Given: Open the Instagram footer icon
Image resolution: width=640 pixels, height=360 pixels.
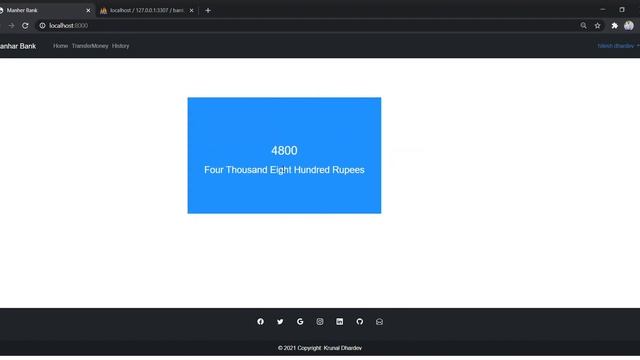Looking at the screenshot, I should point(320,322).
